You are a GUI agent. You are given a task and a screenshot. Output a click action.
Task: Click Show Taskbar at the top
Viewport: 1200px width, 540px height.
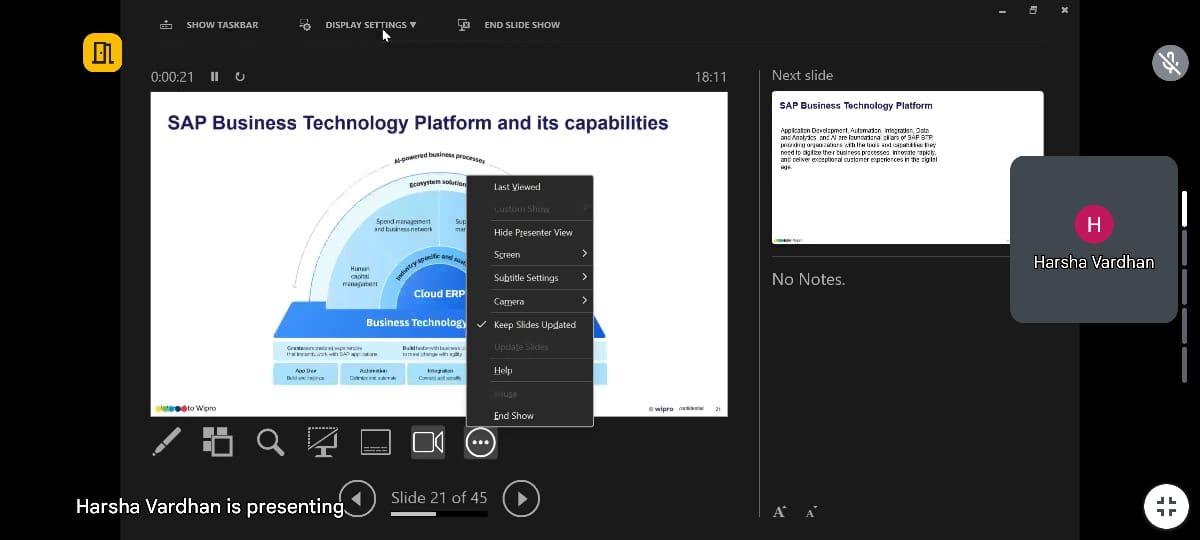click(x=209, y=25)
